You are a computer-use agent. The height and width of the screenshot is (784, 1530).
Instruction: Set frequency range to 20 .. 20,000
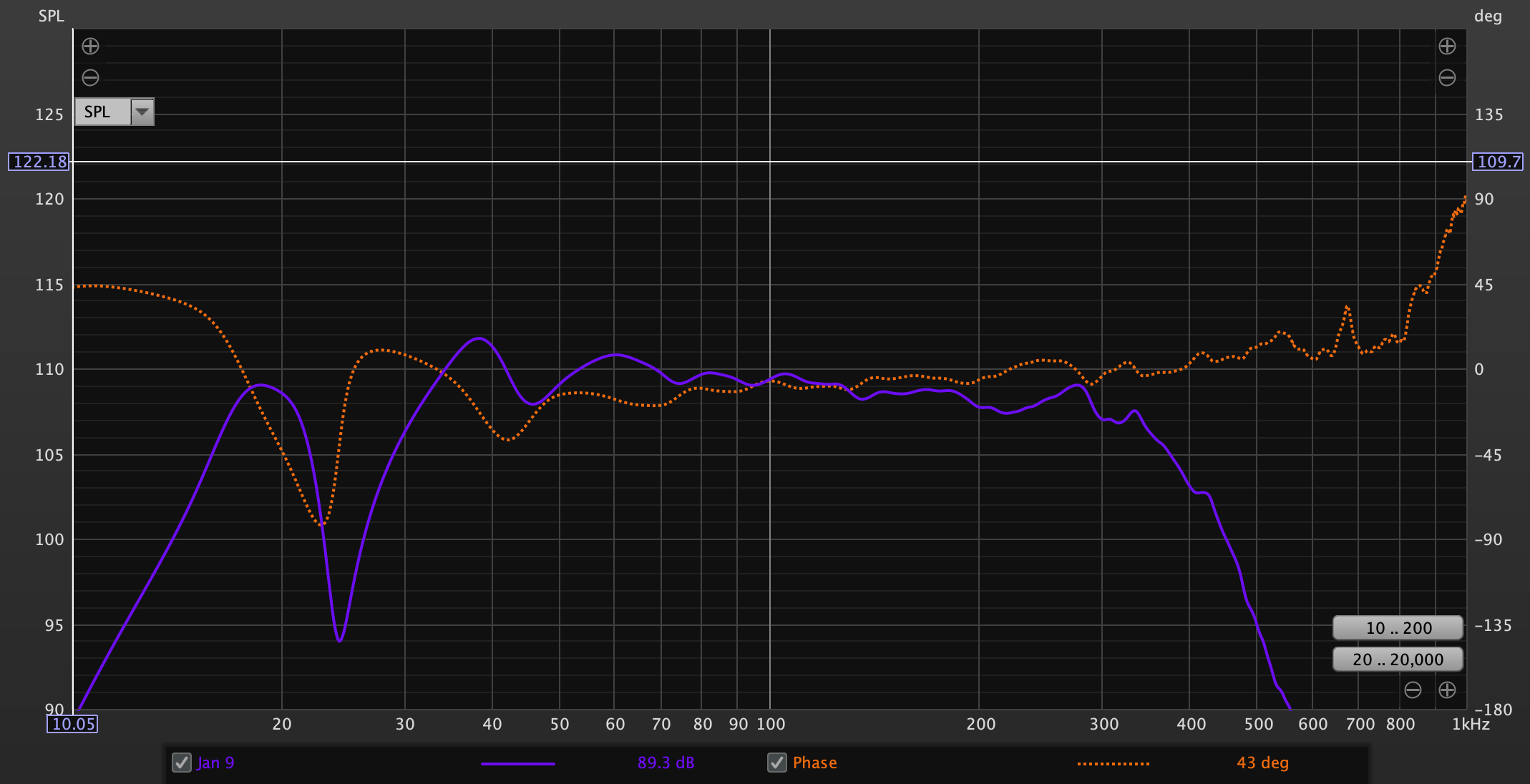pyautogui.click(x=1398, y=660)
